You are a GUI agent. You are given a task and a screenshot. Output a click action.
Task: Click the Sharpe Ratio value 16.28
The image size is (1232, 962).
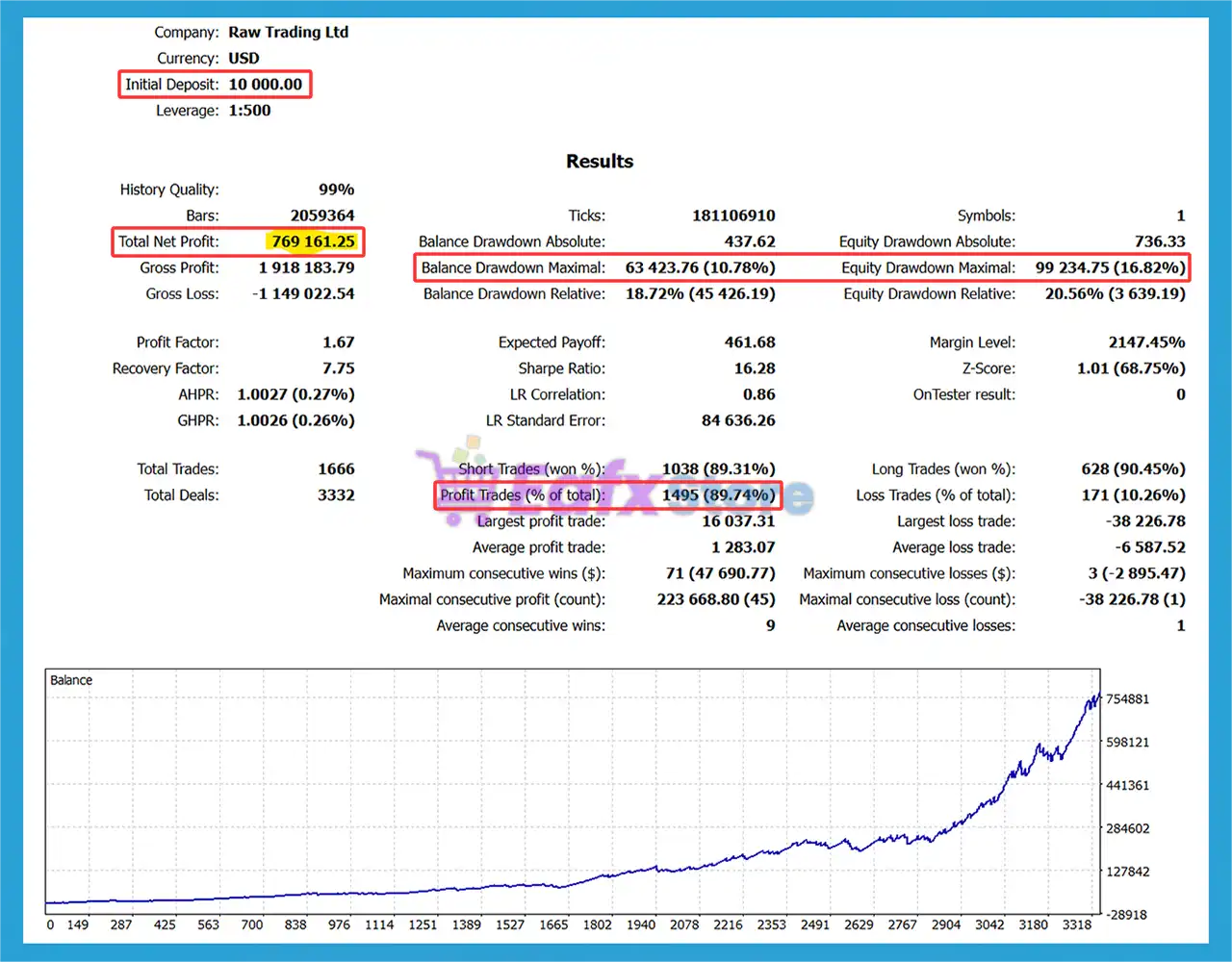(x=757, y=367)
